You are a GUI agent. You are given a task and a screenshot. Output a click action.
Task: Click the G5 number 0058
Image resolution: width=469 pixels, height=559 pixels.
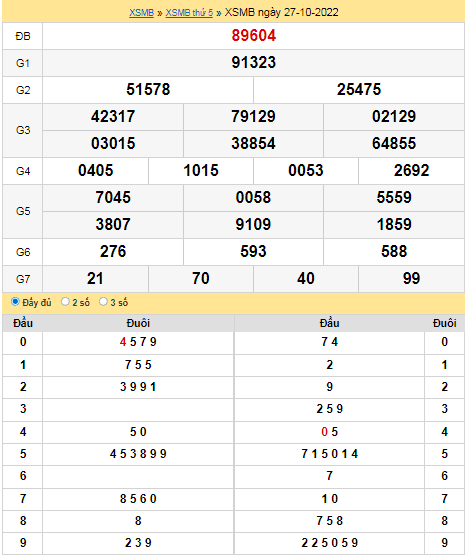253,198
